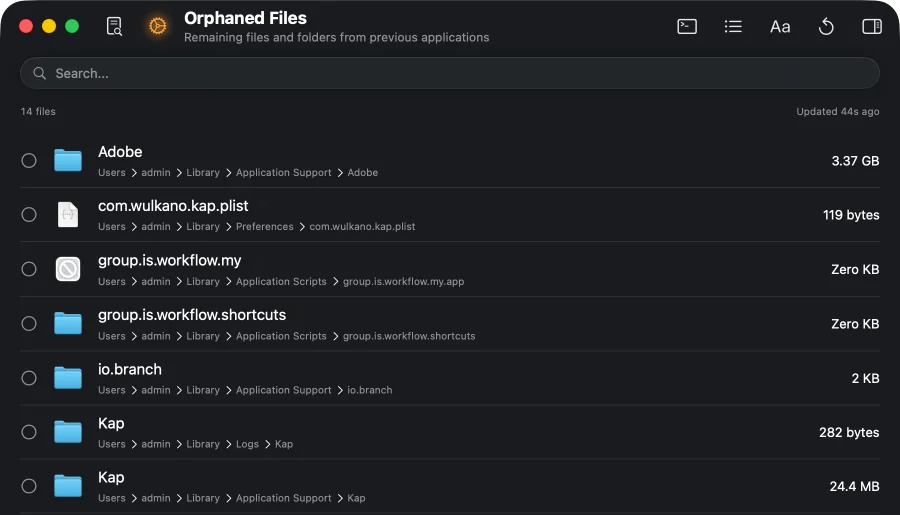The height and width of the screenshot is (515, 900).
Task: Click the group.is.workflow.my title
Action: pos(169,260)
